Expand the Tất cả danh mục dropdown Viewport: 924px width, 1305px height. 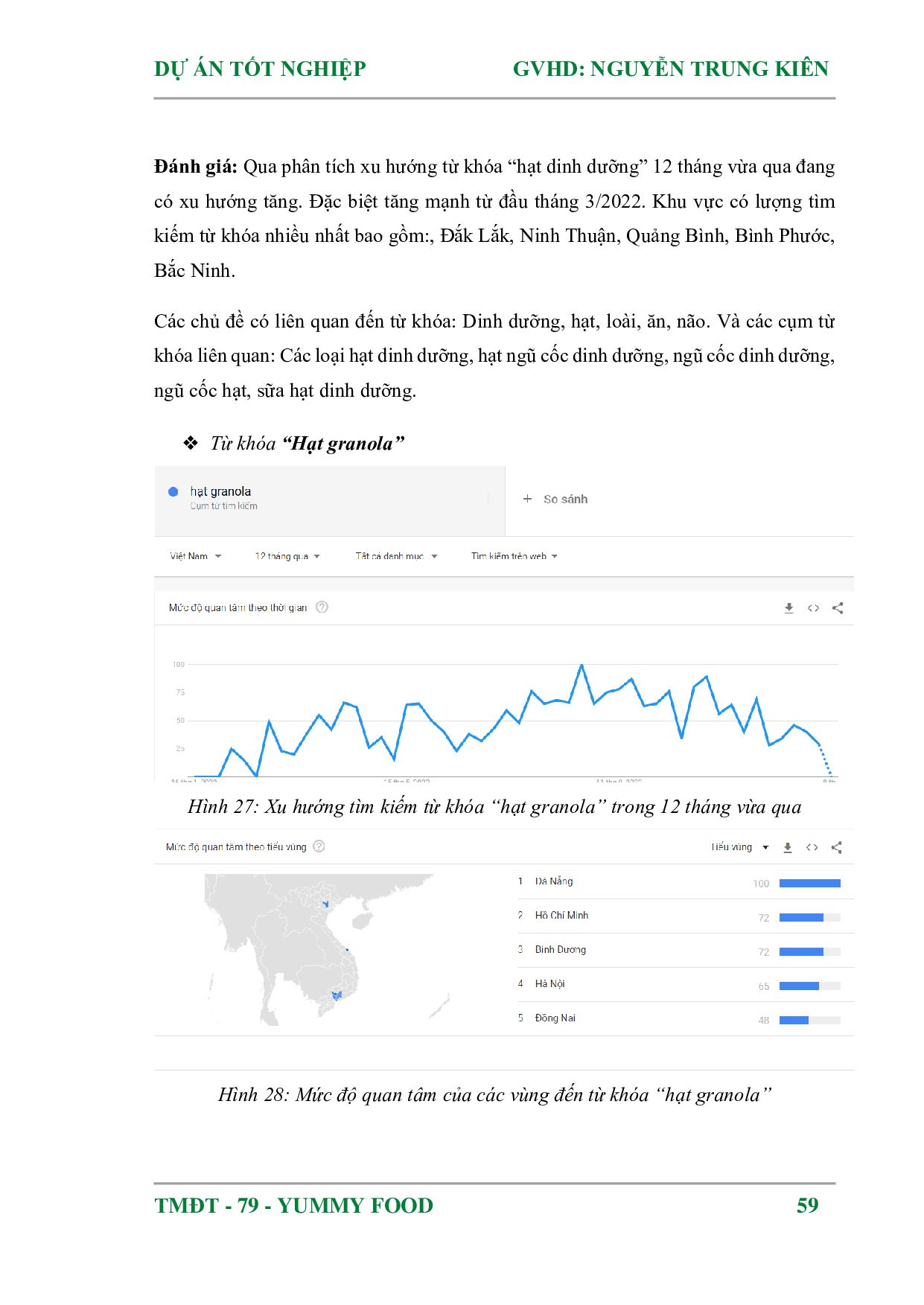click(396, 556)
